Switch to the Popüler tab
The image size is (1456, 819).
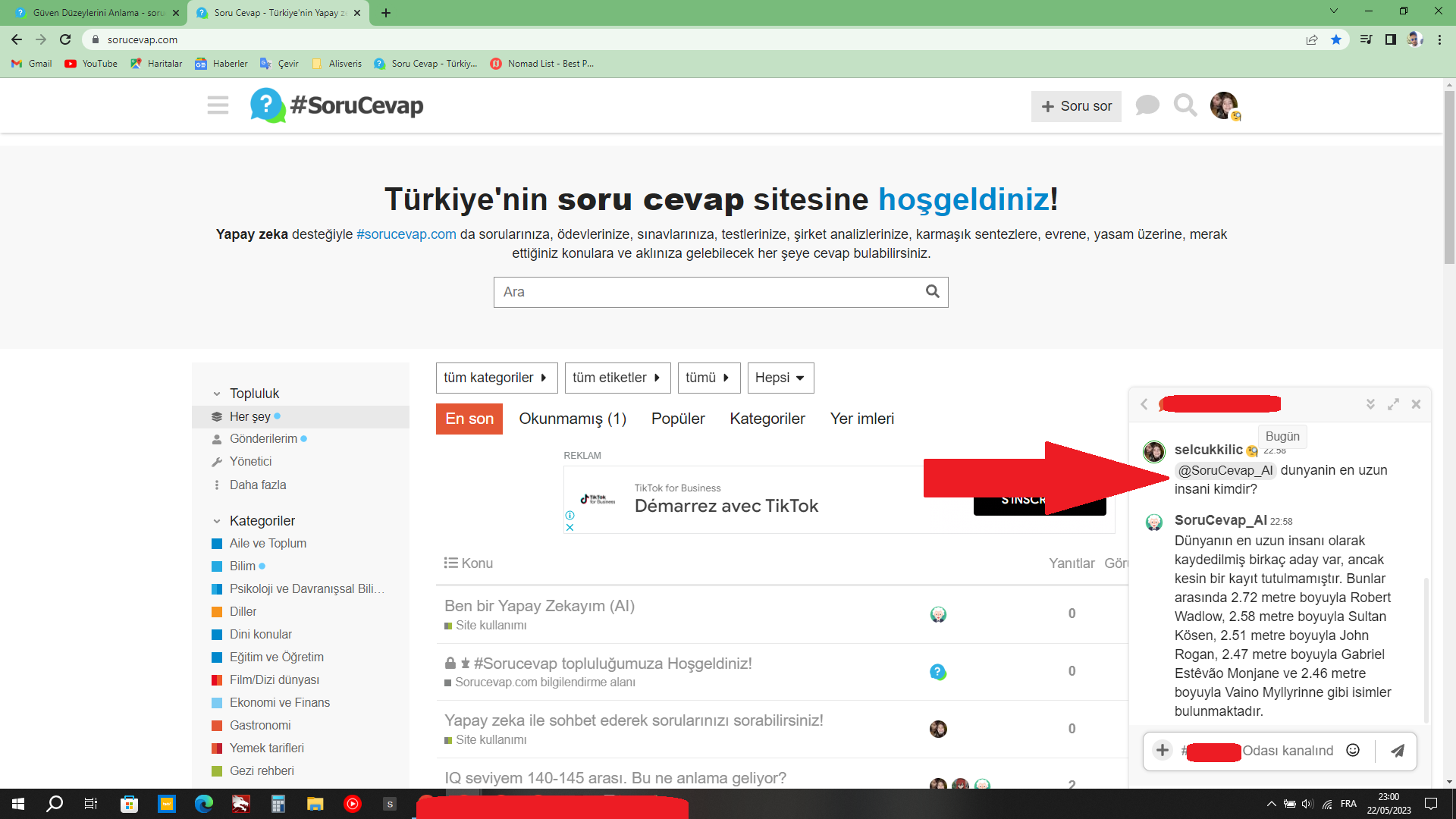[x=678, y=419]
